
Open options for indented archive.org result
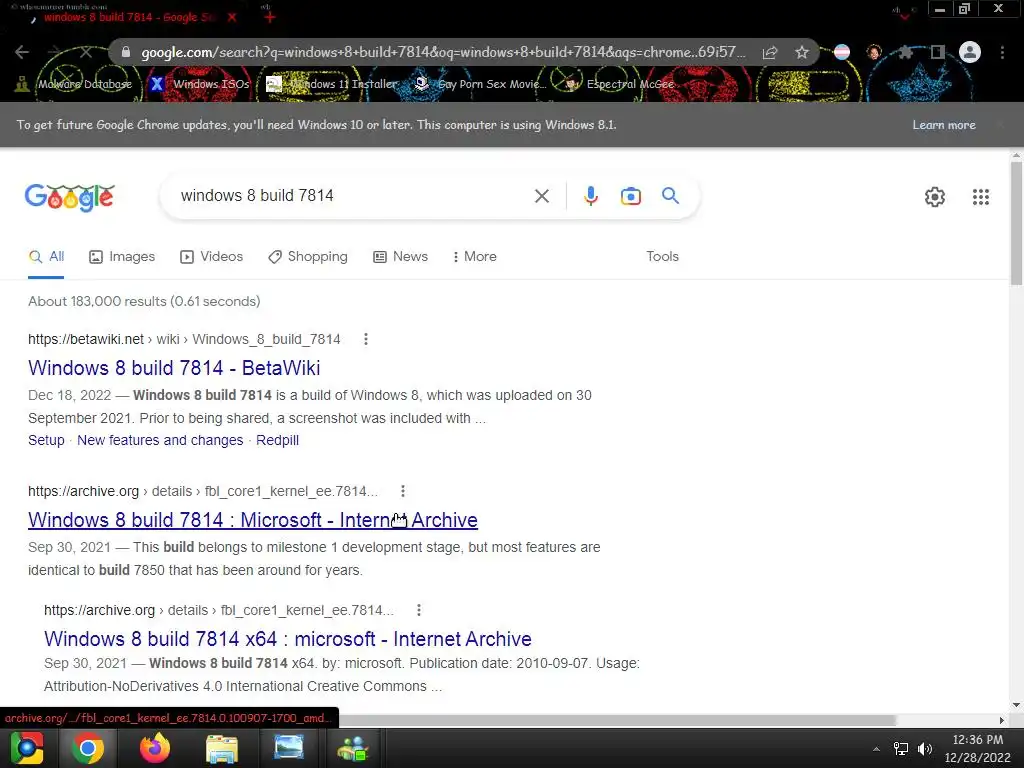click(x=419, y=610)
